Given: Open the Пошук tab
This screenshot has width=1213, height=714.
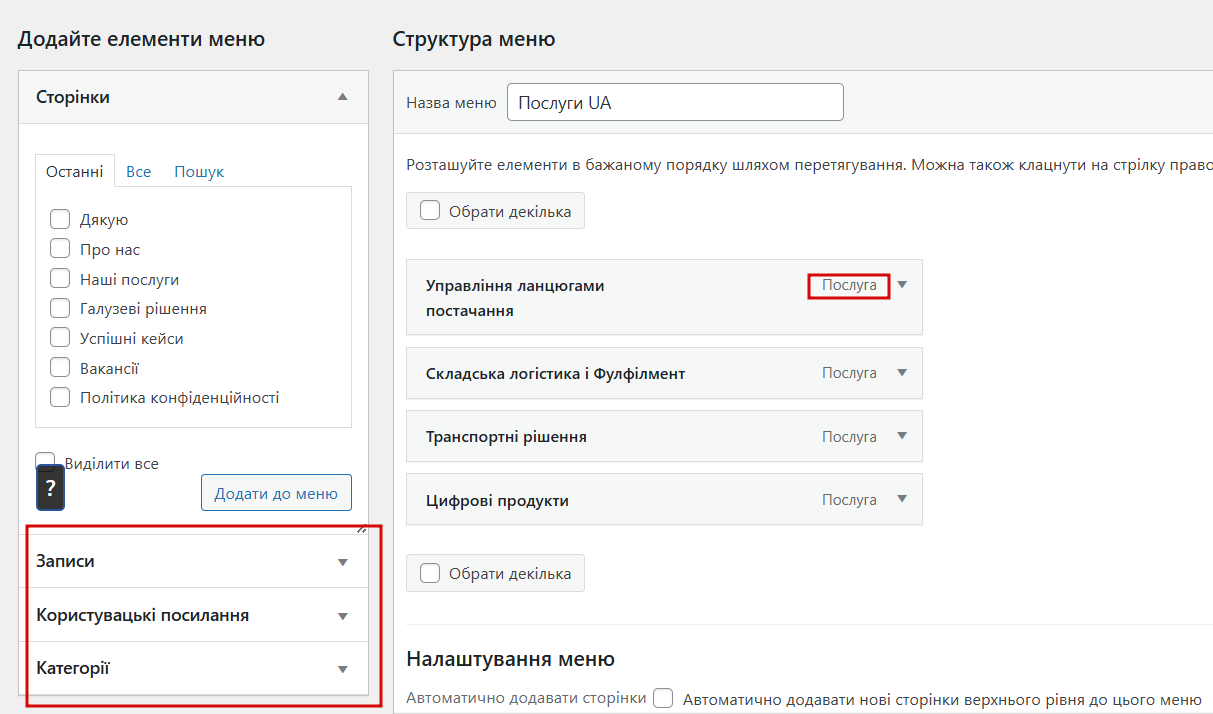Looking at the screenshot, I should click(x=199, y=172).
